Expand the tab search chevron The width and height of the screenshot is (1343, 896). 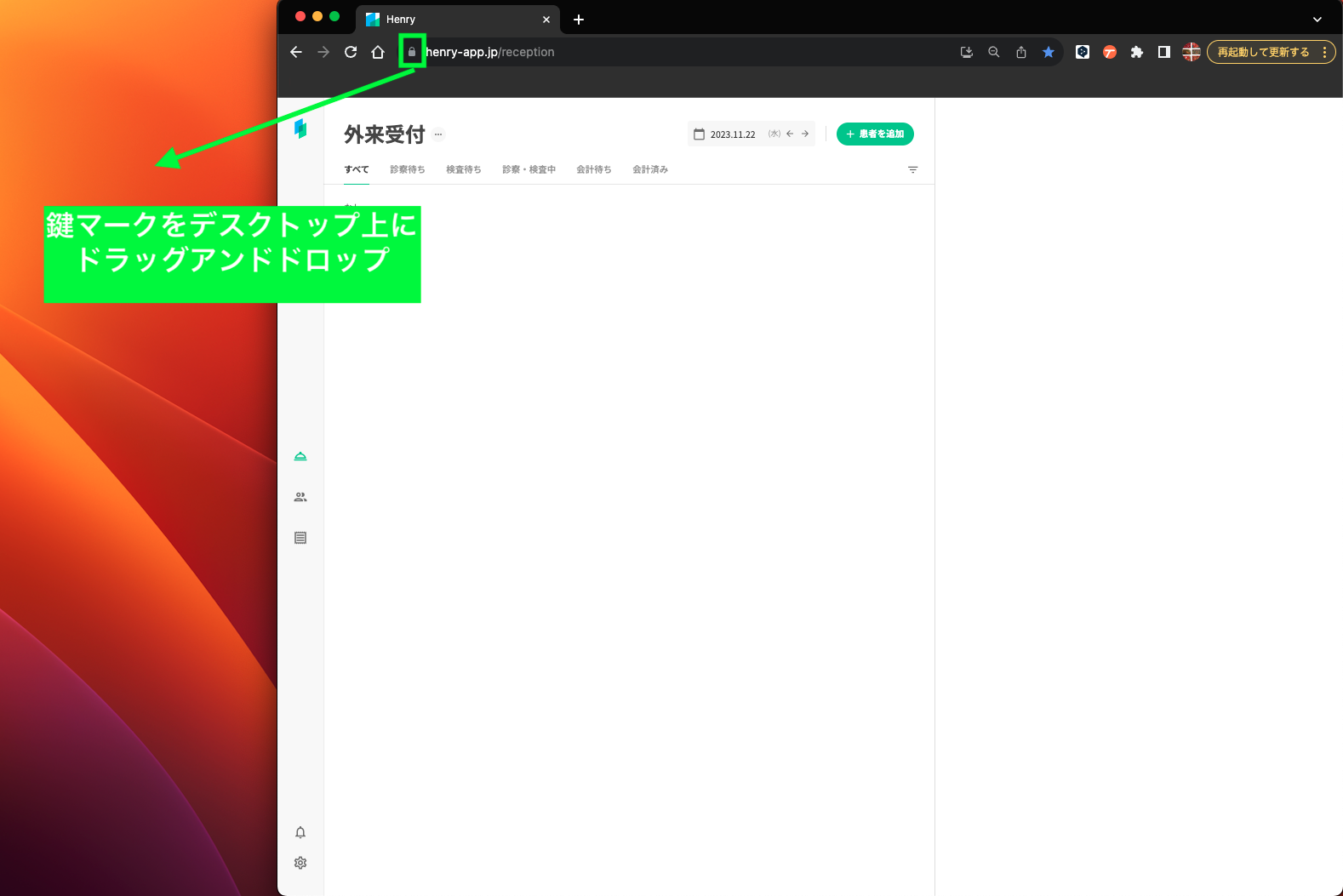pos(1317,20)
